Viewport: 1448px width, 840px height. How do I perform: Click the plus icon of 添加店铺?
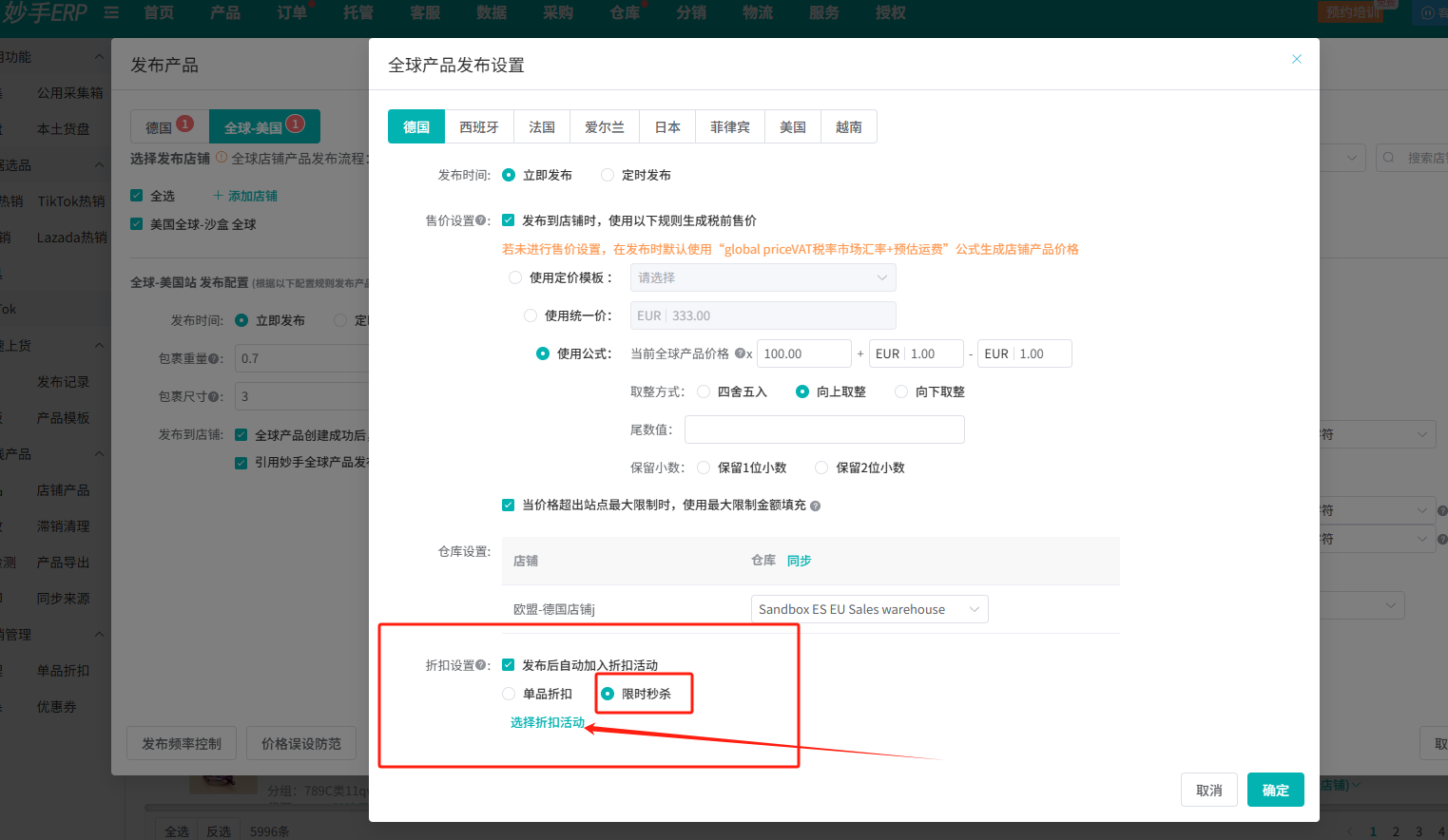coord(218,196)
